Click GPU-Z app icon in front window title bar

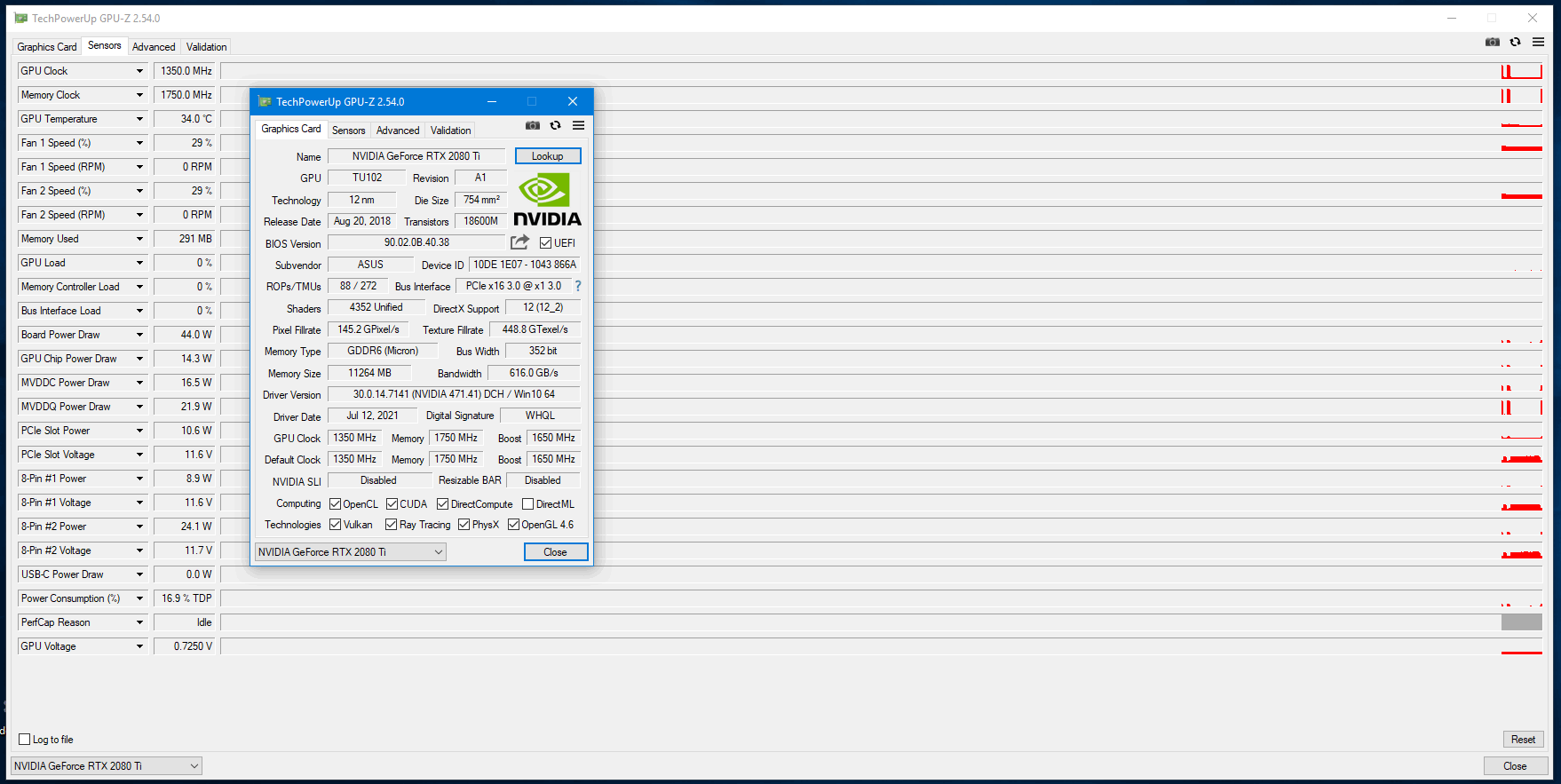click(265, 101)
